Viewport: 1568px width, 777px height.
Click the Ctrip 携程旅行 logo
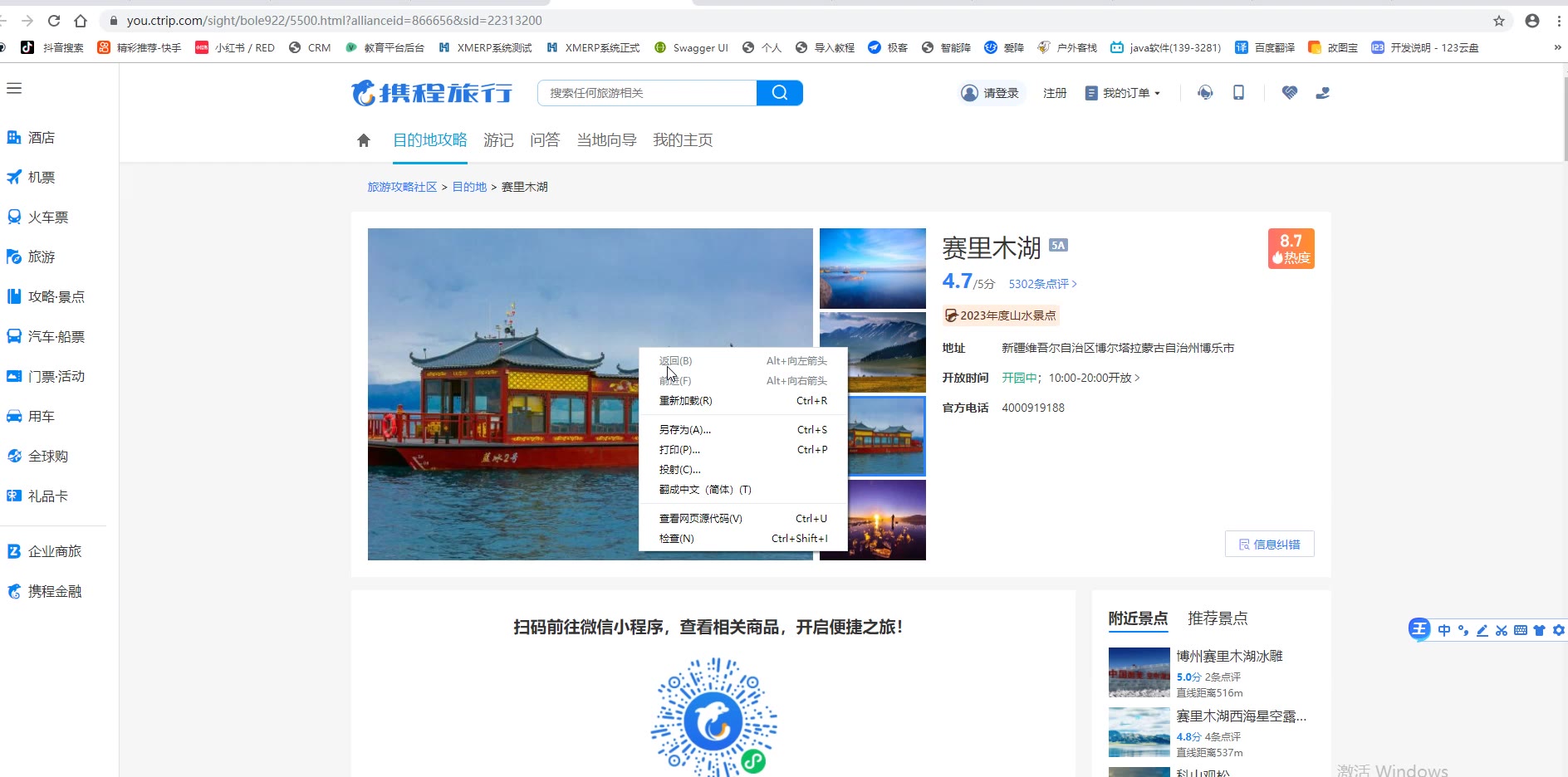point(432,93)
